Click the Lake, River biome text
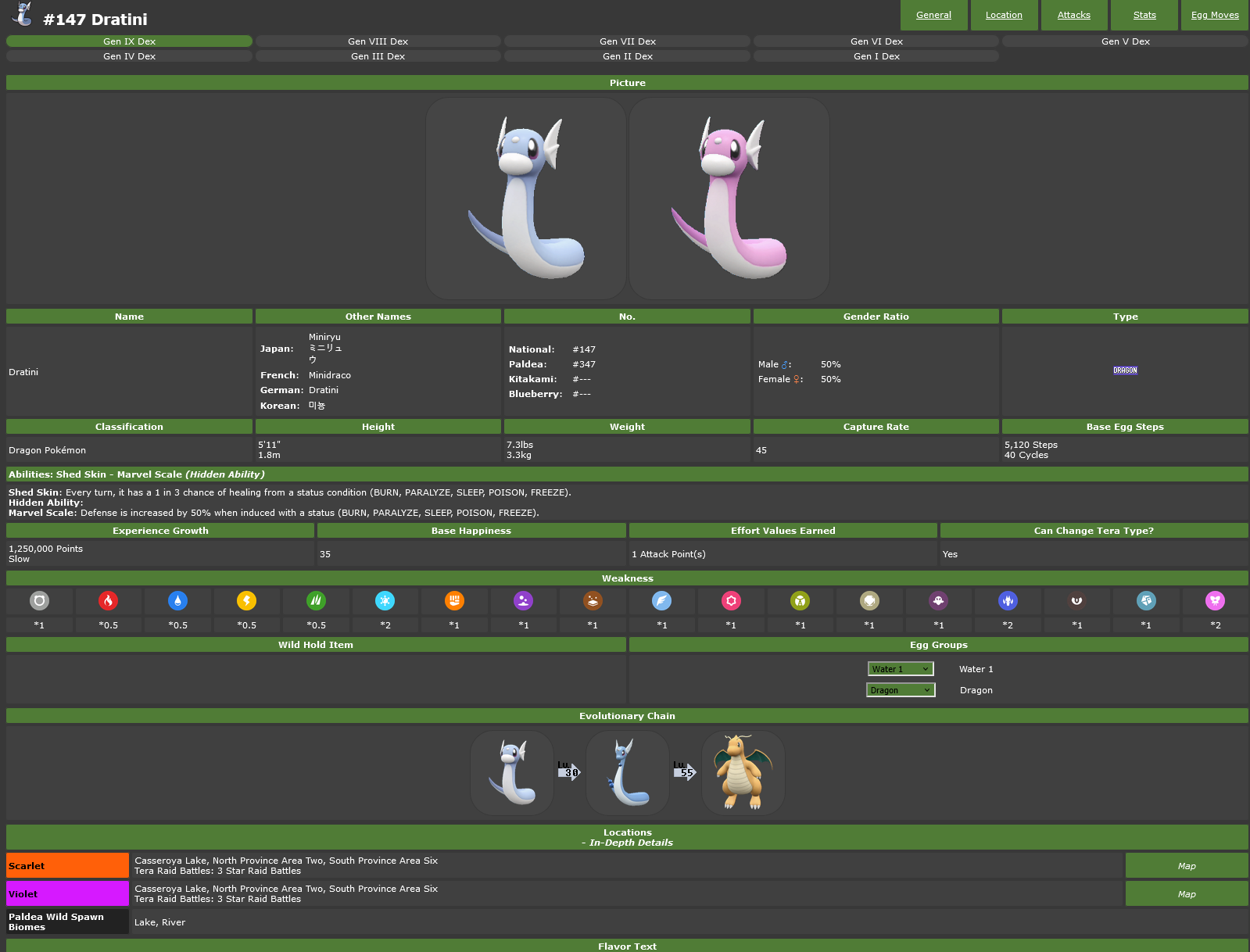The image size is (1250, 952). (x=160, y=922)
